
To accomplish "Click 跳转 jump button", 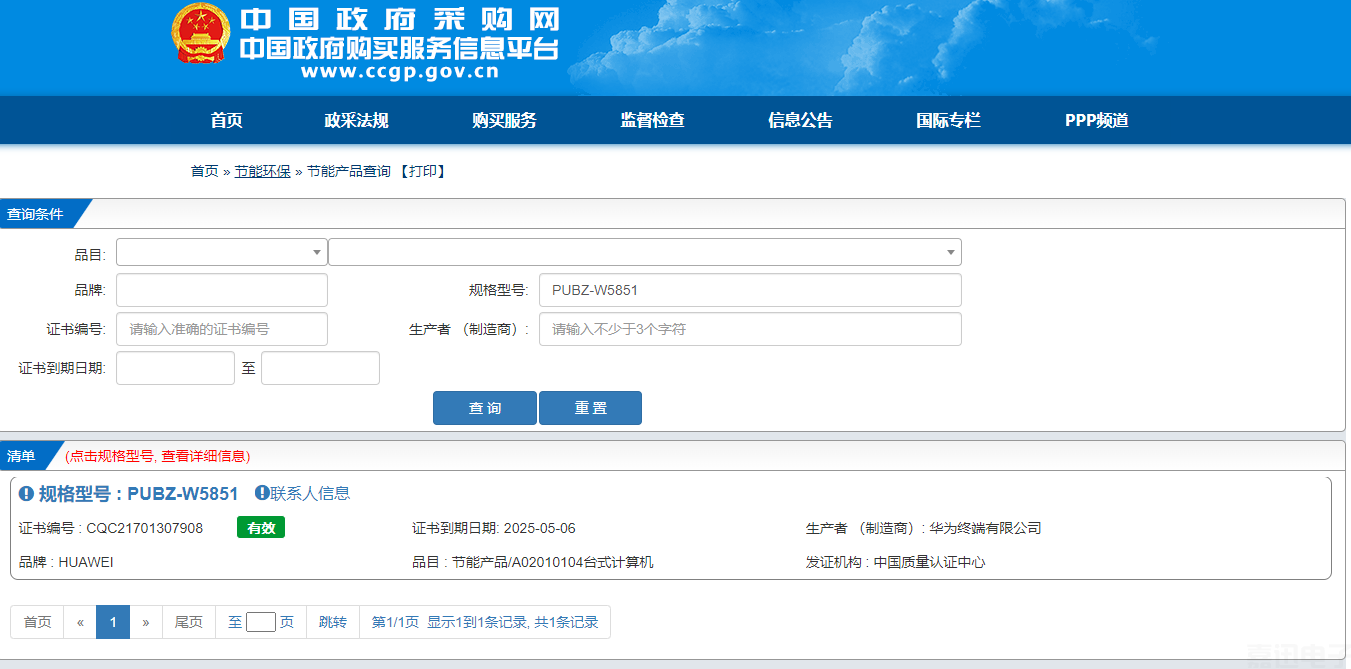I will coord(333,622).
